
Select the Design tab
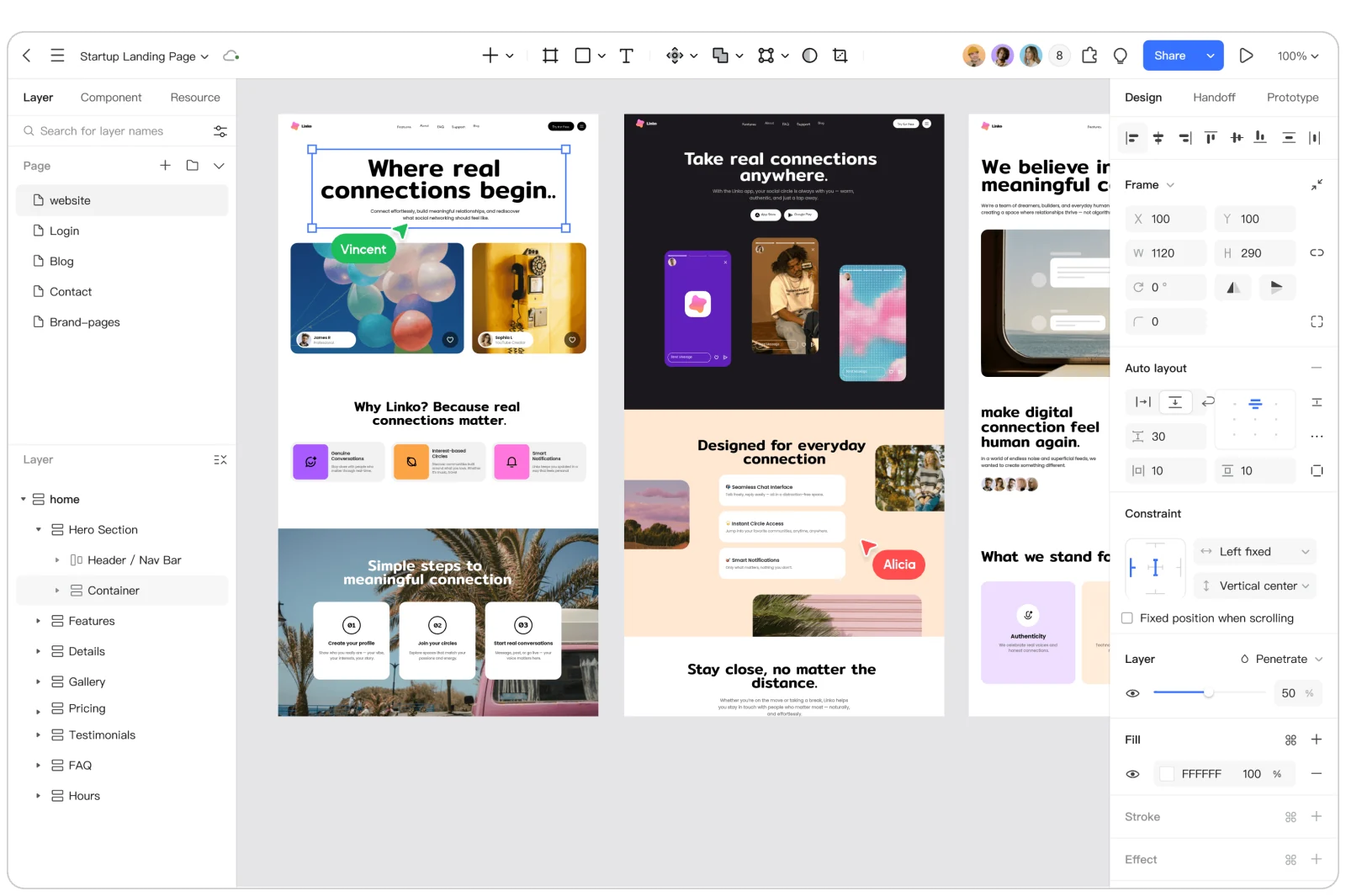pos(1143,98)
